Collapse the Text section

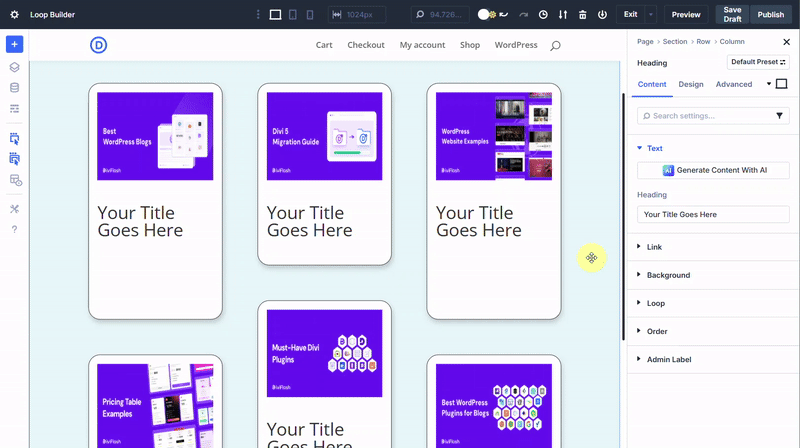pyautogui.click(x=655, y=148)
